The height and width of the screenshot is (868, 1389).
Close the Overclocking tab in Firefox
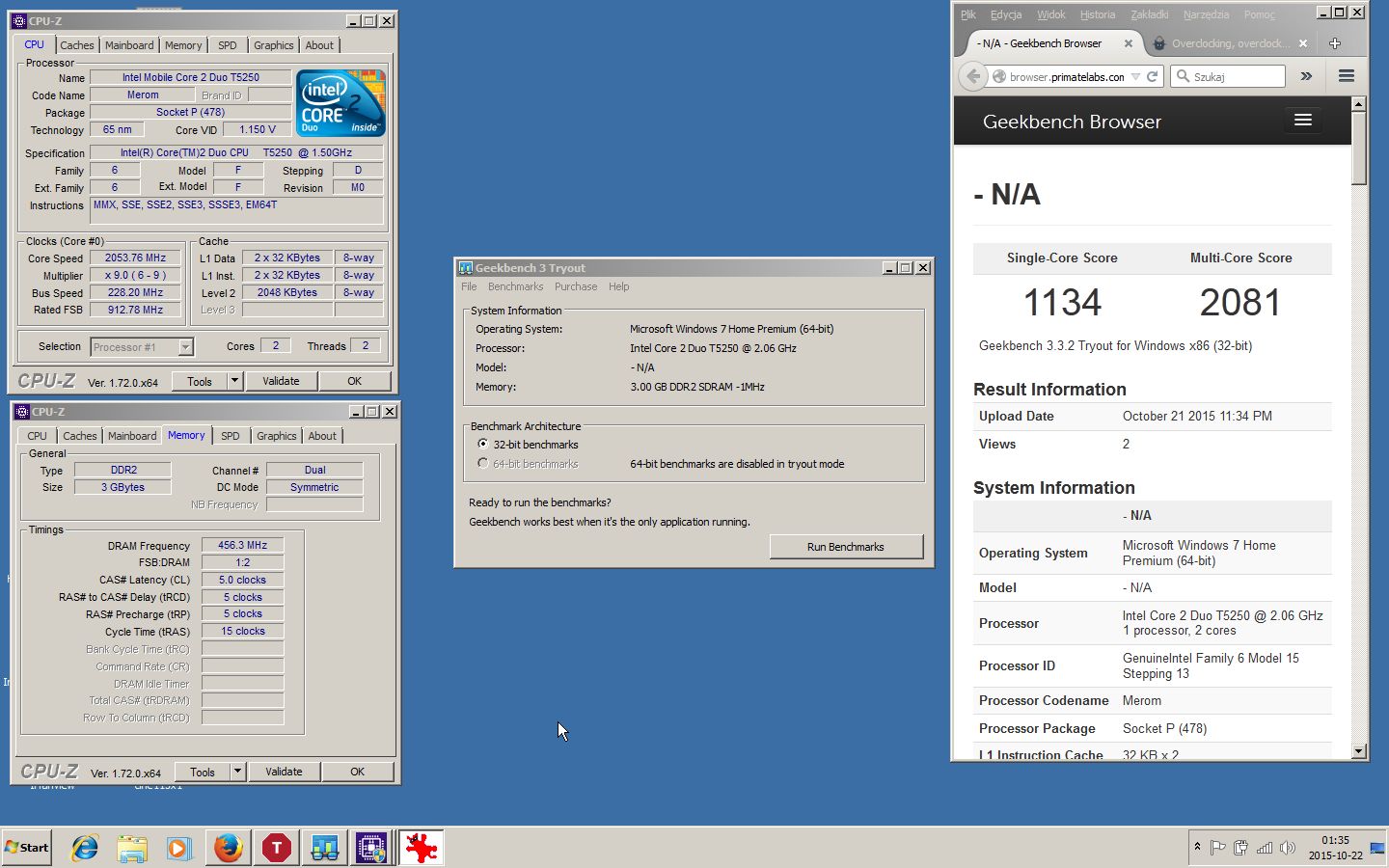1303,43
